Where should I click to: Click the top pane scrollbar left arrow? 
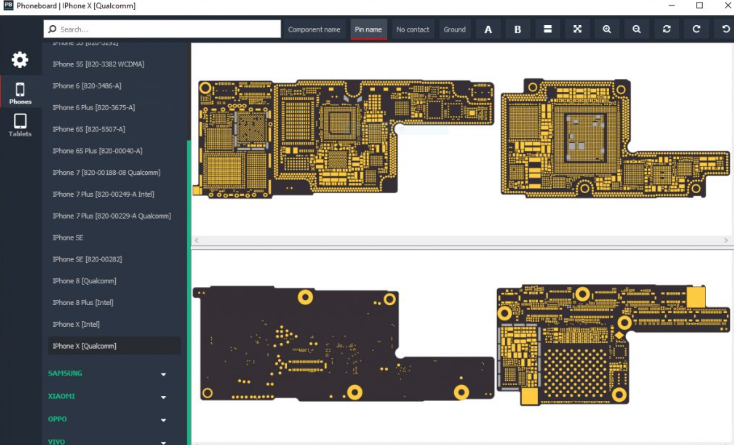[197, 240]
